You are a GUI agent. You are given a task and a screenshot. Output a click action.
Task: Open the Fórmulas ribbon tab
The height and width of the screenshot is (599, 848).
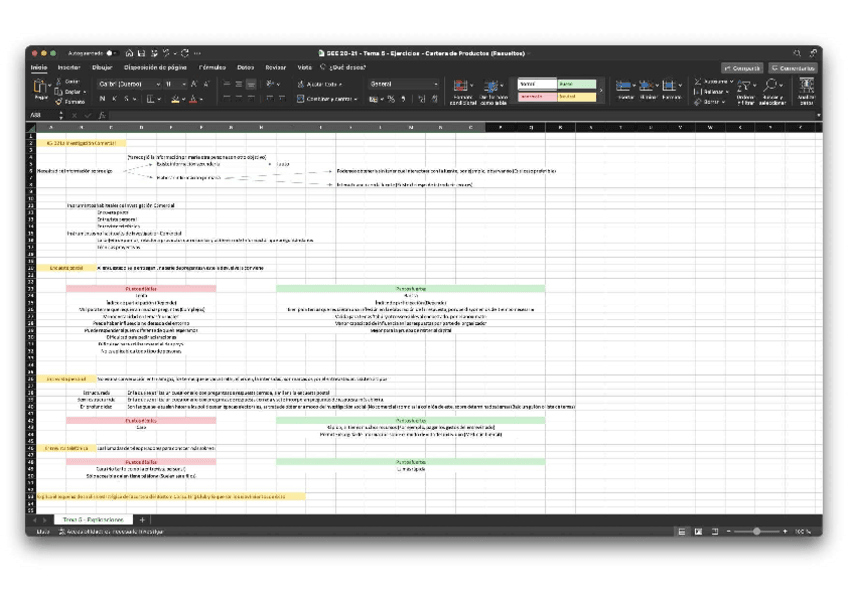[x=212, y=67]
